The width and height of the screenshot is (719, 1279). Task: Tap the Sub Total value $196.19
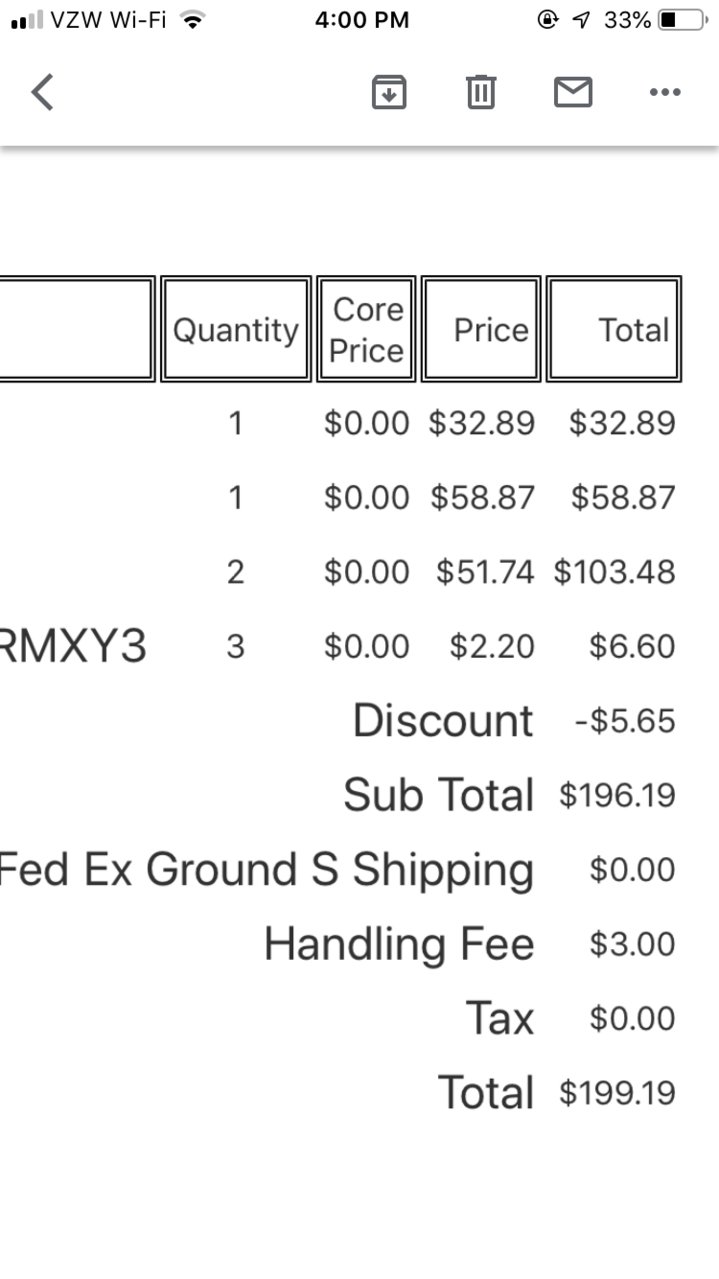(x=617, y=796)
